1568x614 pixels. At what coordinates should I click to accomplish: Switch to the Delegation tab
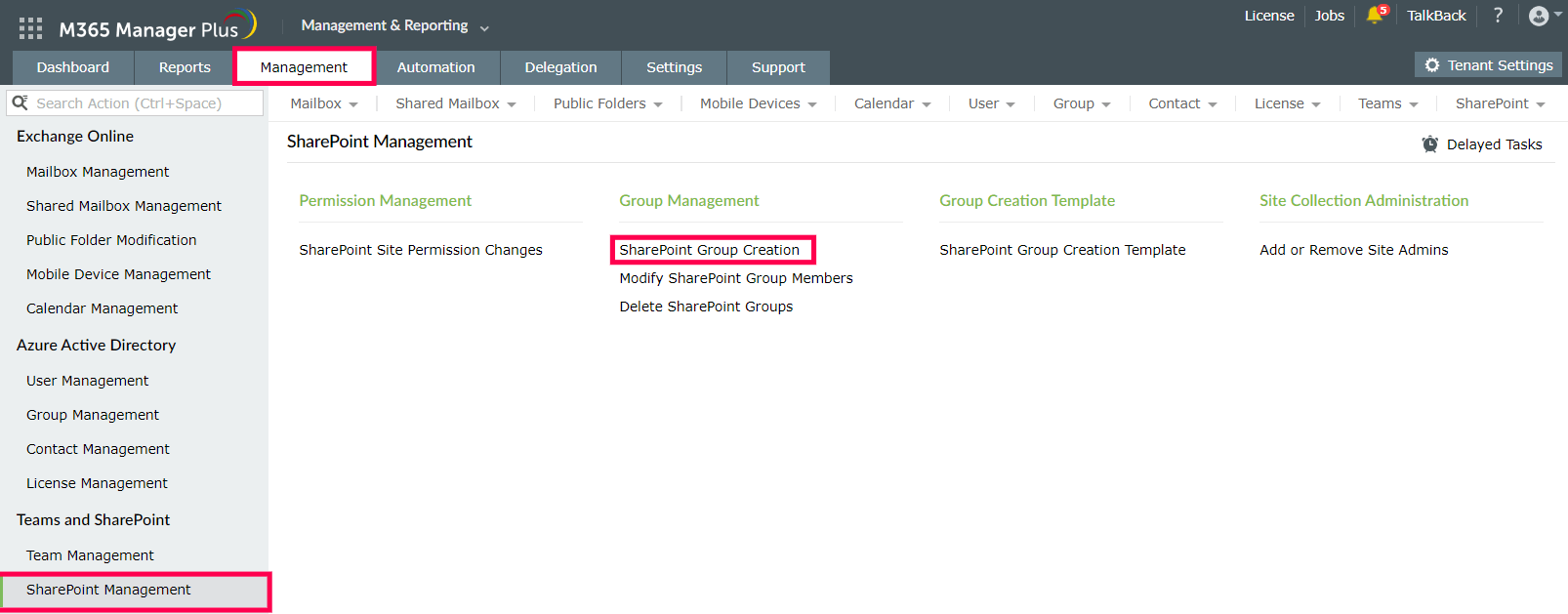[560, 67]
